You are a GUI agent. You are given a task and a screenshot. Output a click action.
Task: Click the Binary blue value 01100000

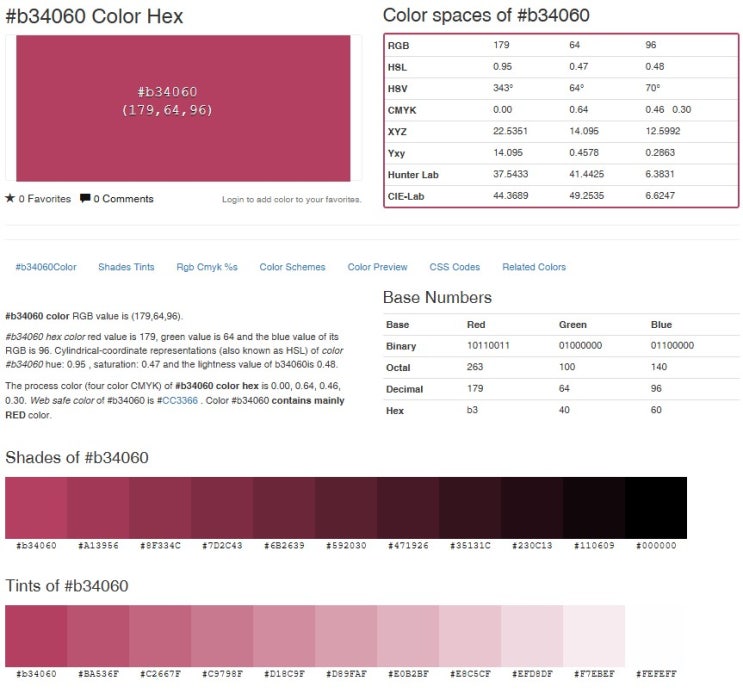[x=672, y=346]
